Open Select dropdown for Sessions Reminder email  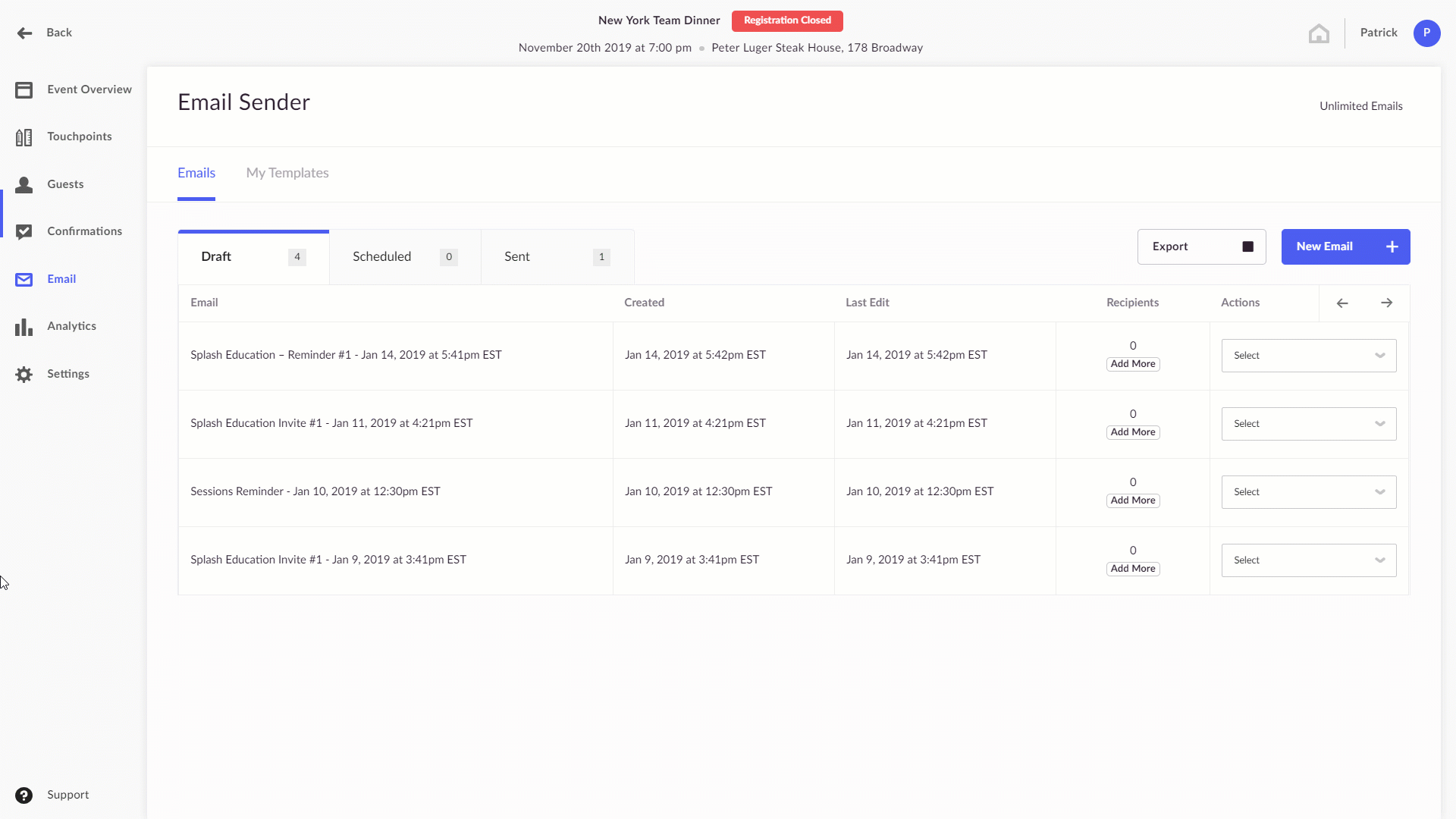[x=1308, y=492]
